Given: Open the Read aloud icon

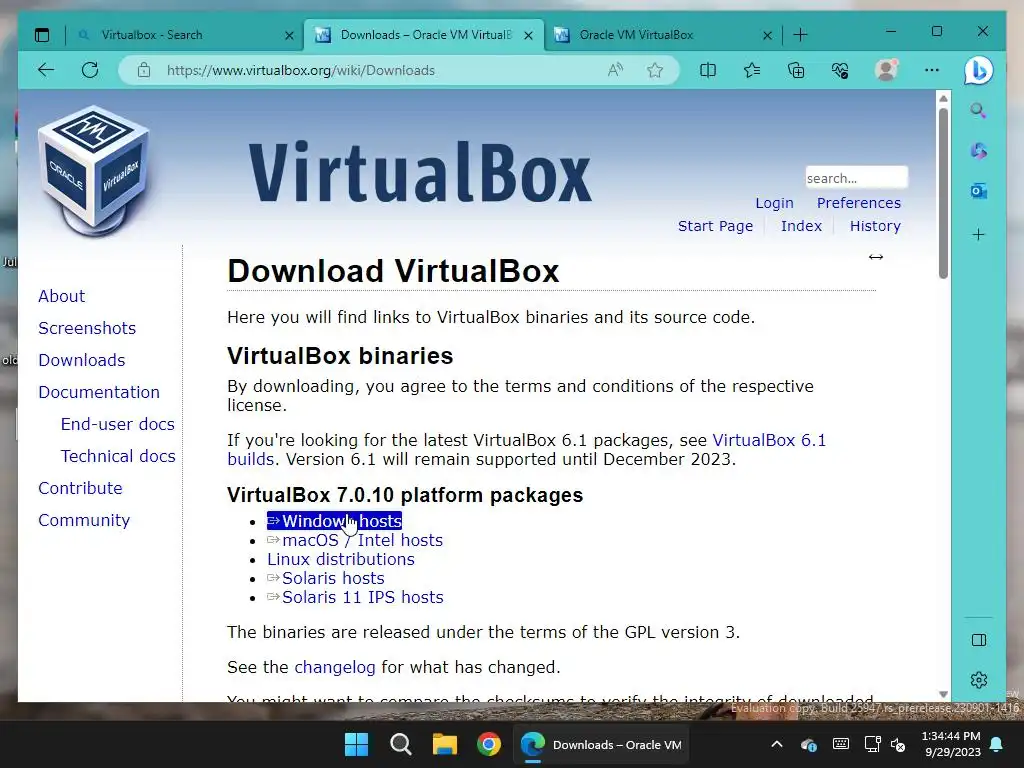Looking at the screenshot, I should (x=615, y=70).
